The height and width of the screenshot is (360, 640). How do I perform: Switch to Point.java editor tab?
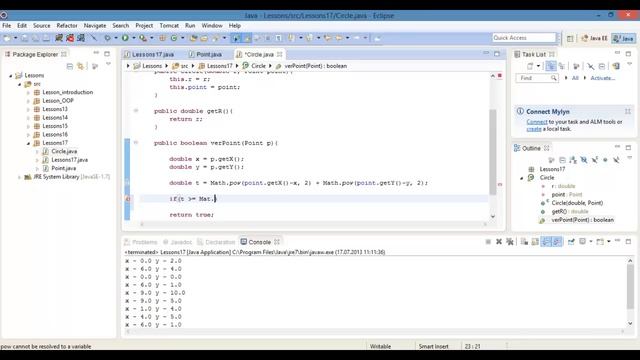pyautogui.click(x=206, y=54)
